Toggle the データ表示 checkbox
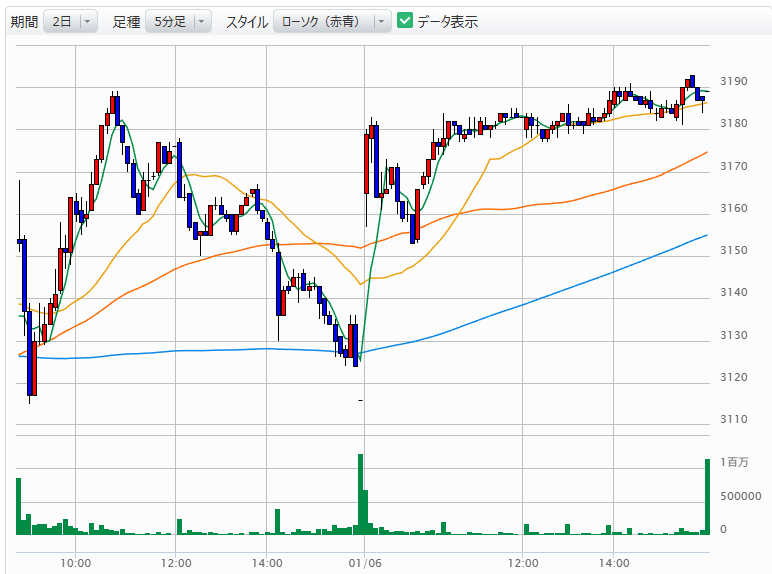The image size is (772, 574). [x=405, y=21]
